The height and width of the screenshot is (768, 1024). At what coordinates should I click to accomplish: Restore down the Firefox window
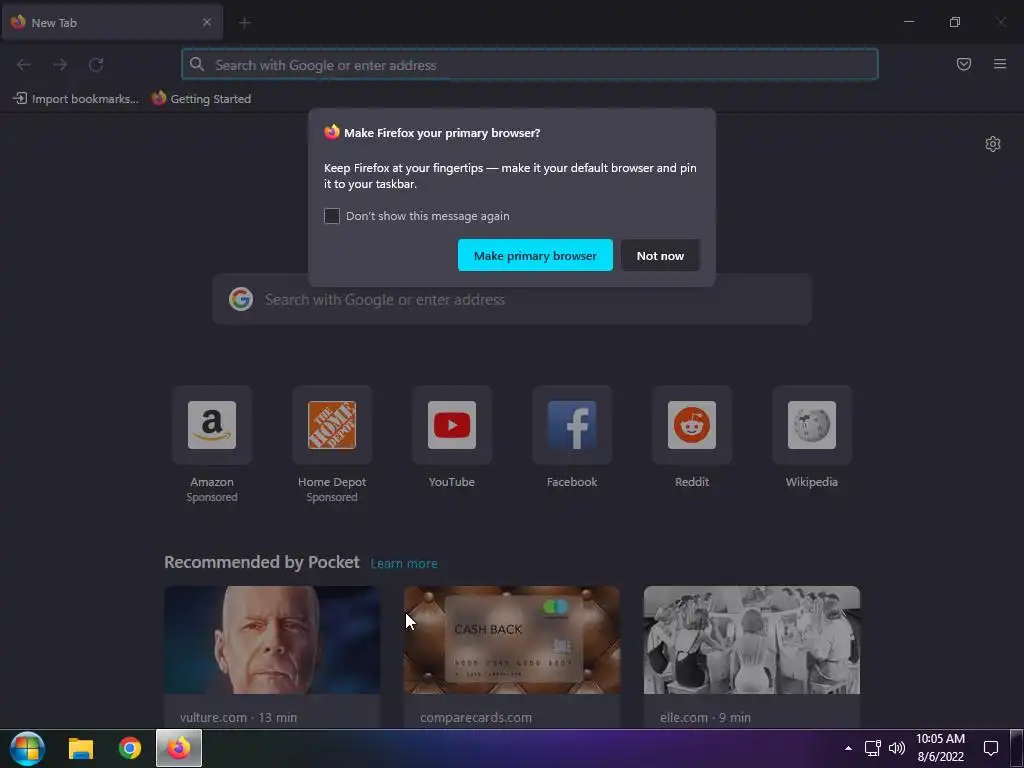pyautogui.click(x=955, y=22)
